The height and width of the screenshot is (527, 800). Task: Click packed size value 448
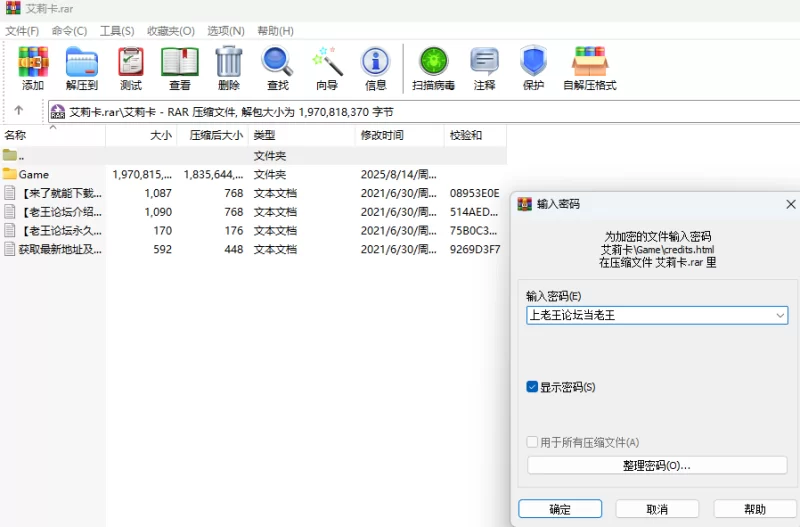pyautogui.click(x=234, y=249)
